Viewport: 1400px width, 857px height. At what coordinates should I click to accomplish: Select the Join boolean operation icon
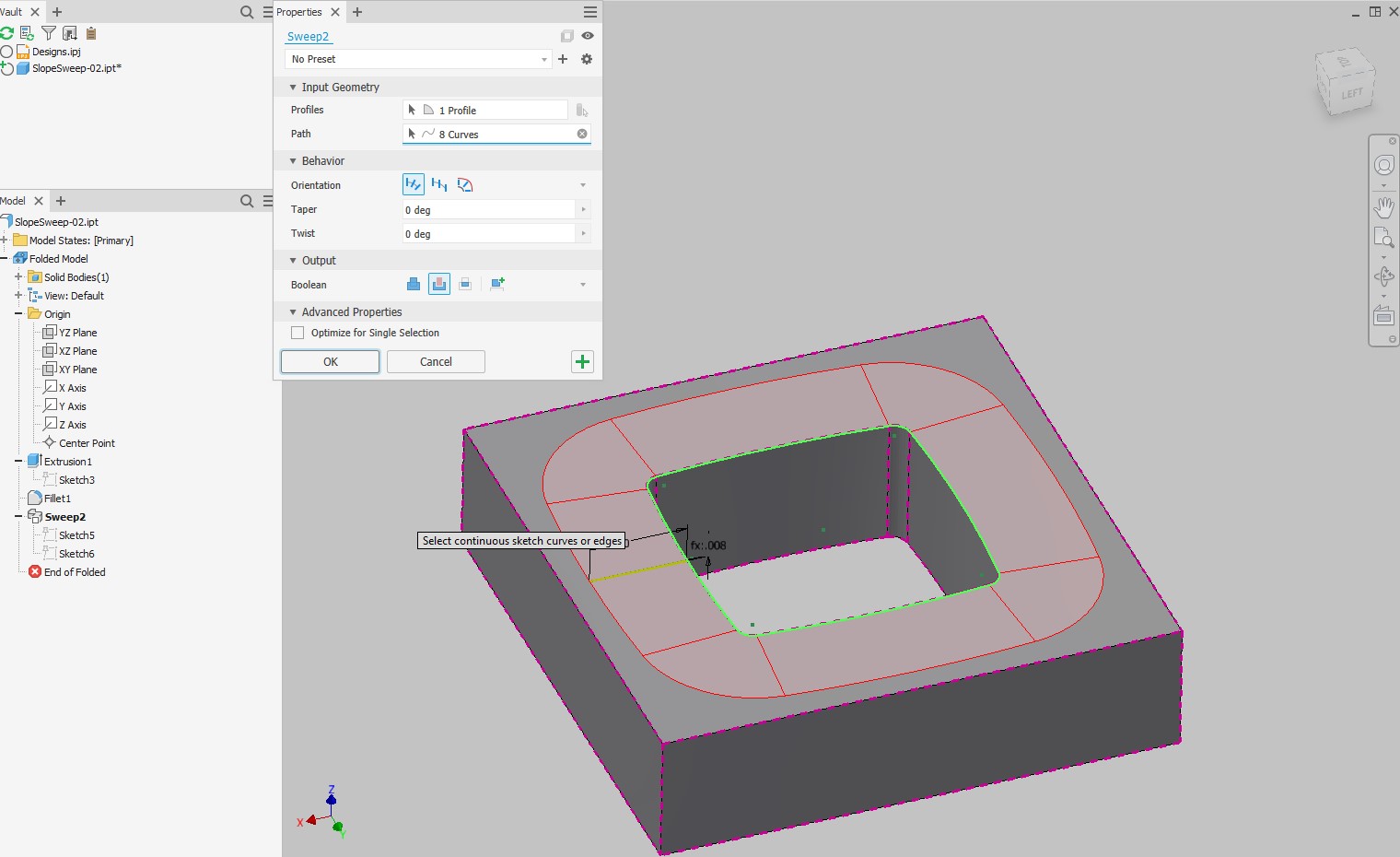click(x=413, y=284)
